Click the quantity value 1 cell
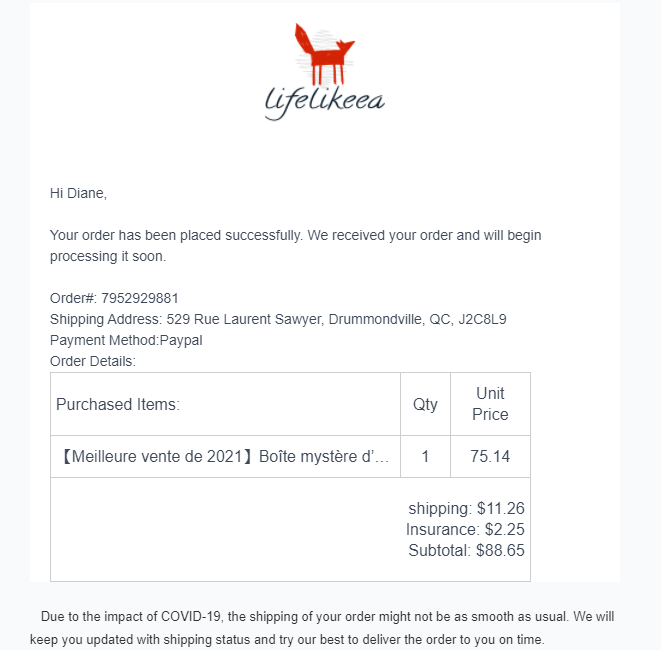Viewport: 661px width, 650px height. 425,457
